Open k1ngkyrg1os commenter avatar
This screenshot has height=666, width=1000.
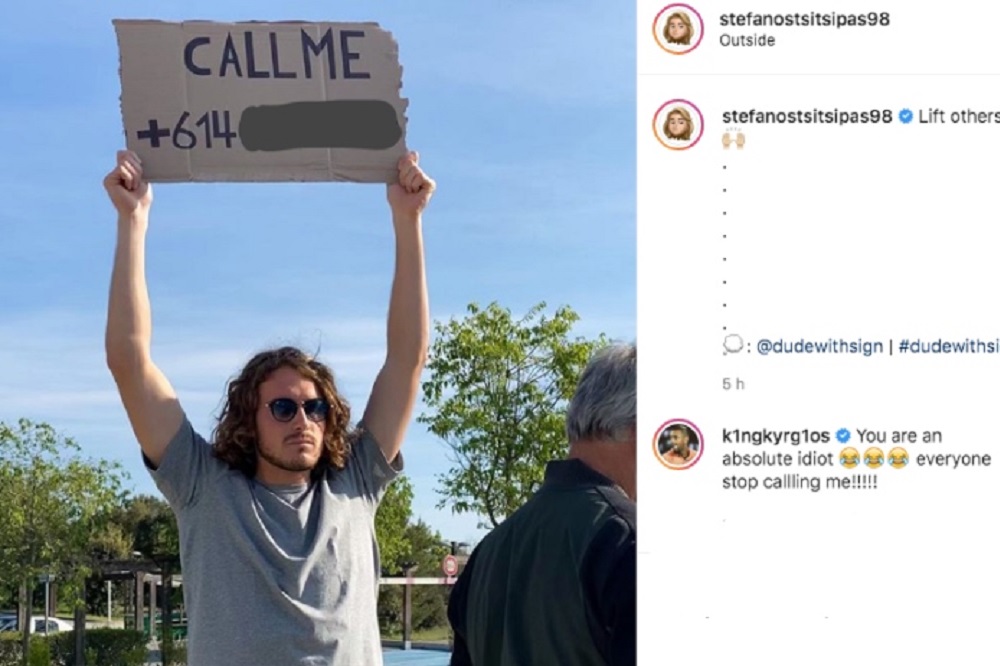pyautogui.click(x=678, y=445)
